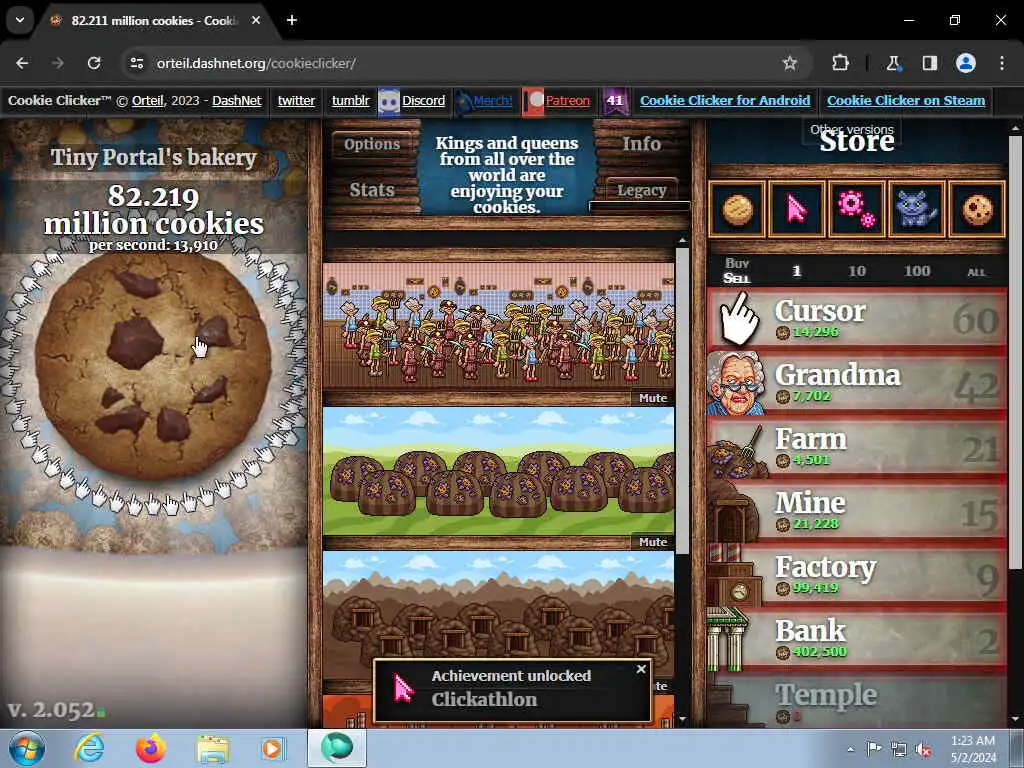The width and height of the screenshot is (1024, 768).
Task: Close the Cookie Clicker browser tab
Action: click(256, 20)
